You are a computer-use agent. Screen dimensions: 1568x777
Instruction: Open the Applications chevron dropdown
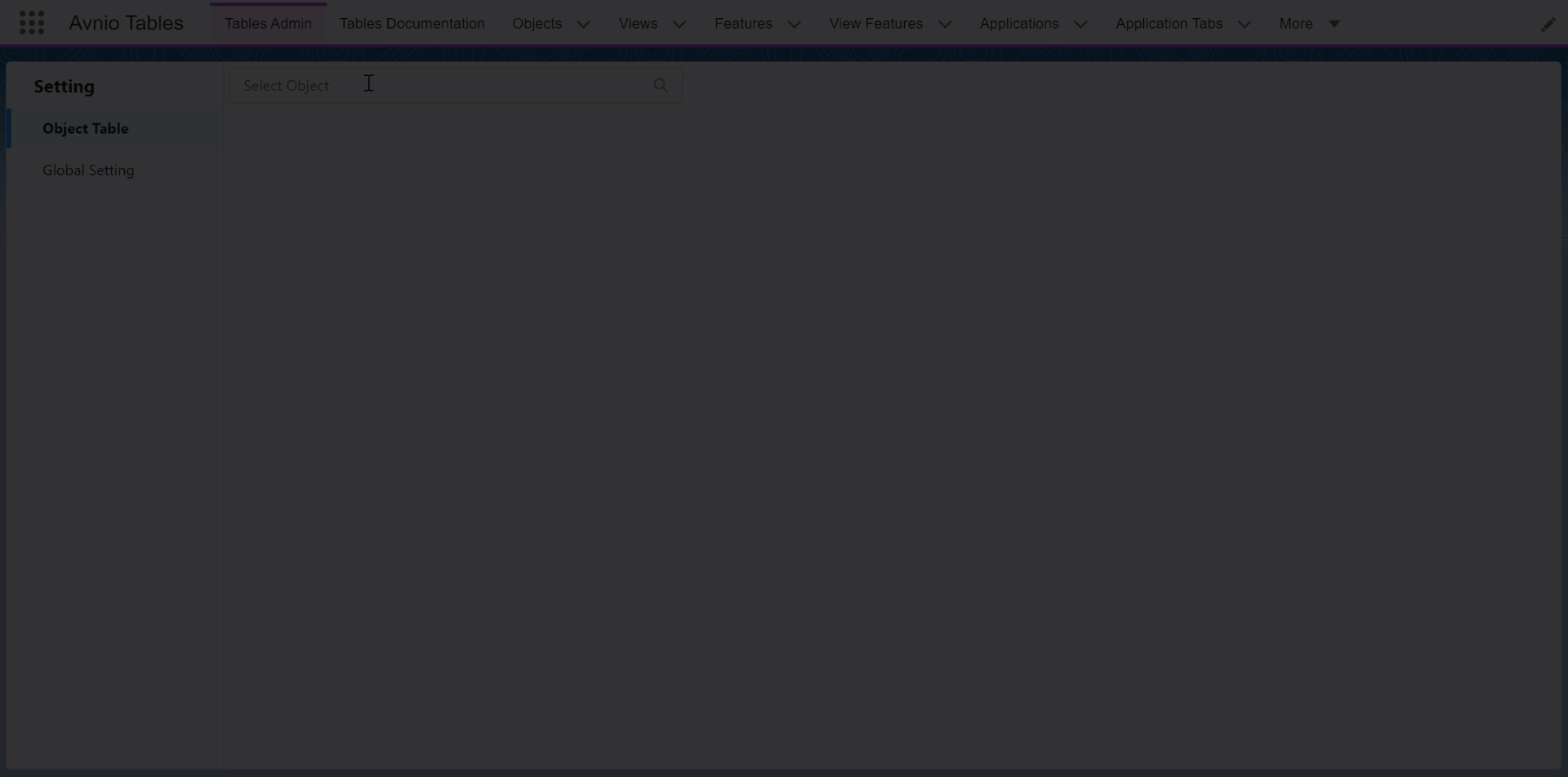[x=1080, y=24]
